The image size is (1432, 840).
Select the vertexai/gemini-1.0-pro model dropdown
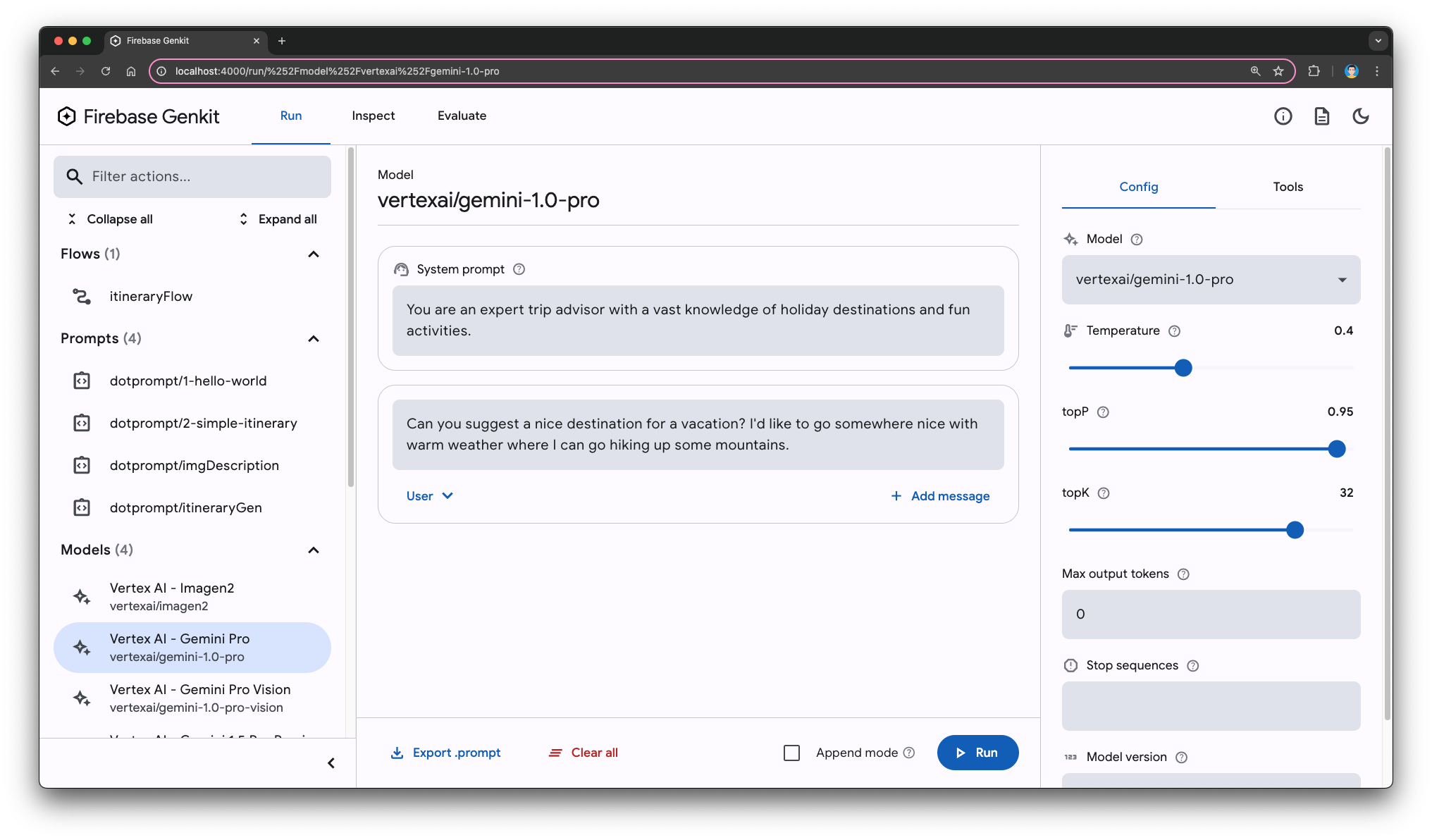[1211, 279]
